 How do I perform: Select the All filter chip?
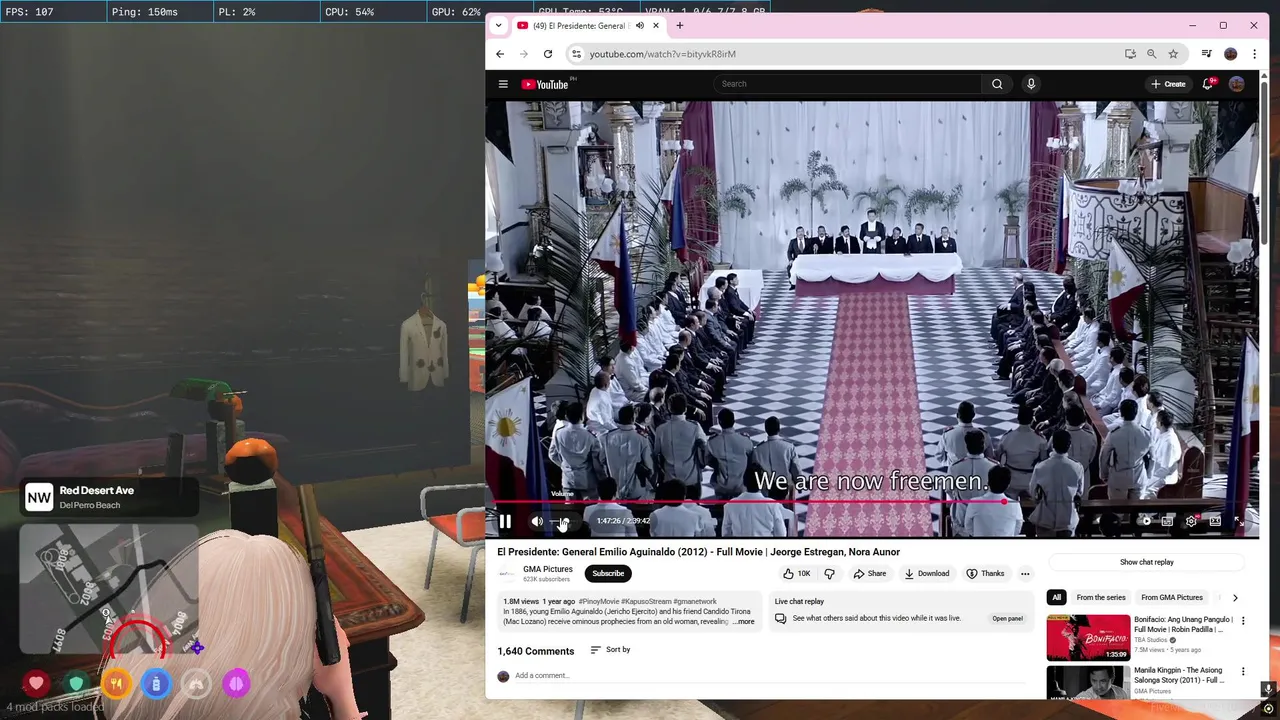click(x=1056, y=598)
